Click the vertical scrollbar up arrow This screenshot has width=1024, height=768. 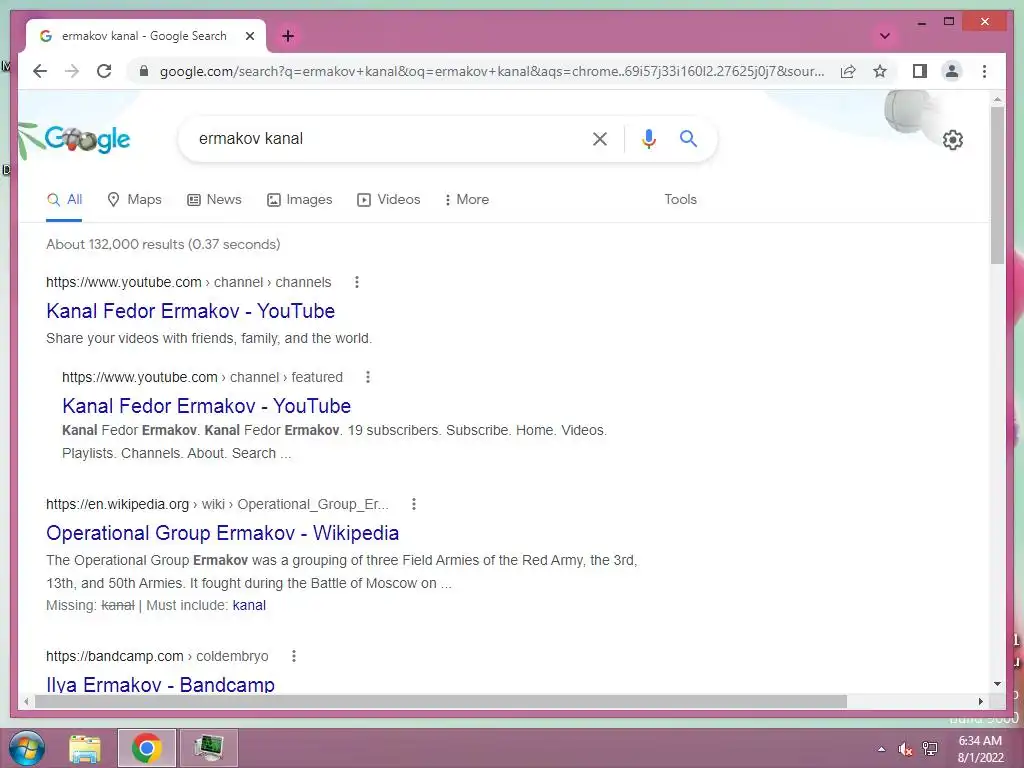997,100
